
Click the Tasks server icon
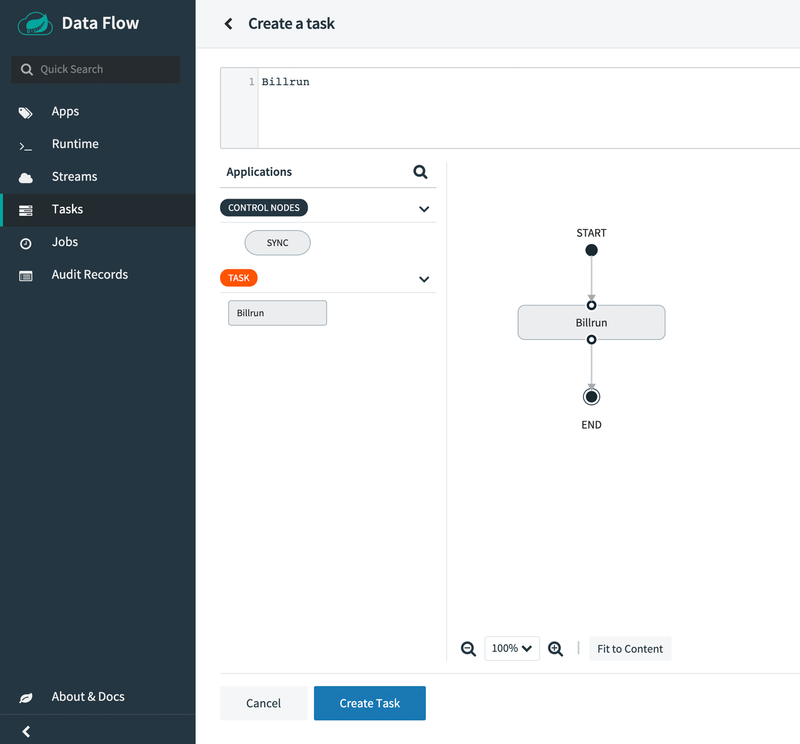[26, 210]
